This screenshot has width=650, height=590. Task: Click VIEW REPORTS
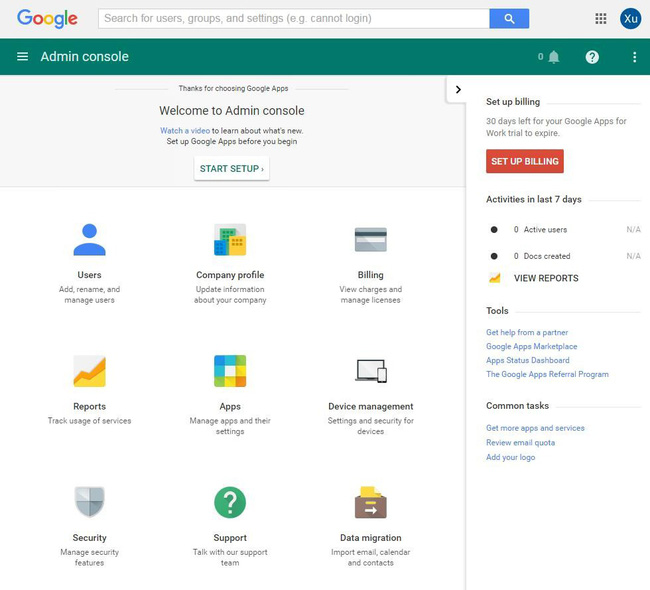[x=546, y=278]
